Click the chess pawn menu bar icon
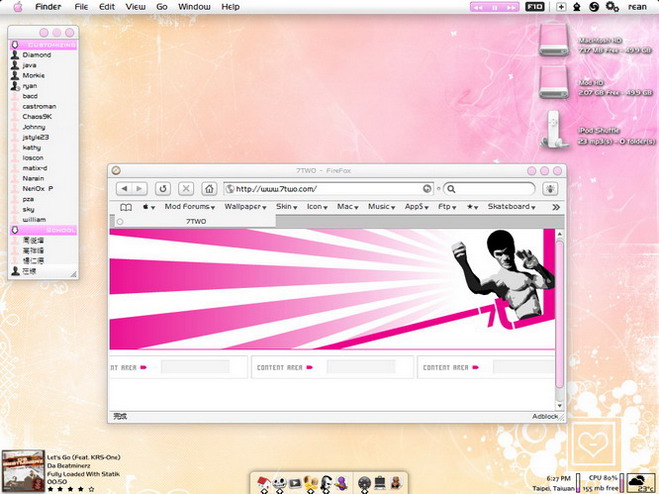Screen dimensions: 659x494 (577, 7)
